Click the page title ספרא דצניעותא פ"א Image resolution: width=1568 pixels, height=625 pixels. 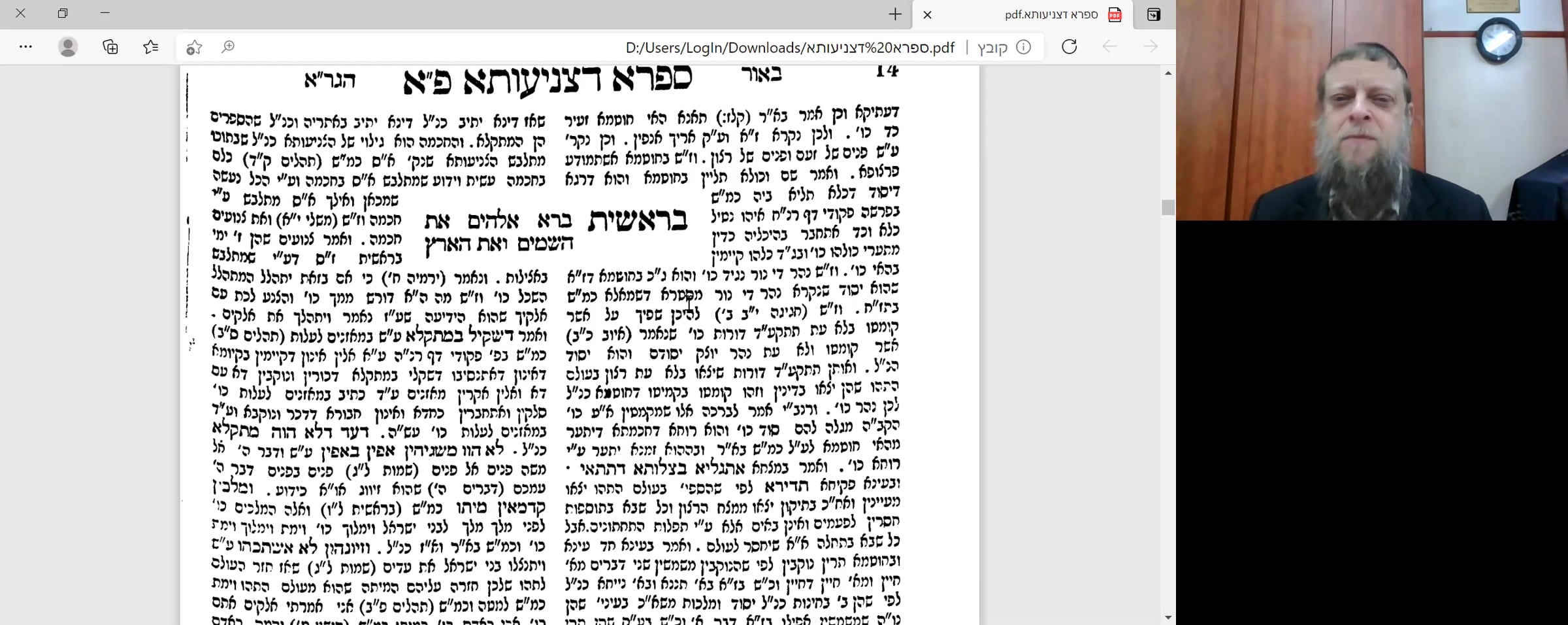point(547,80)
